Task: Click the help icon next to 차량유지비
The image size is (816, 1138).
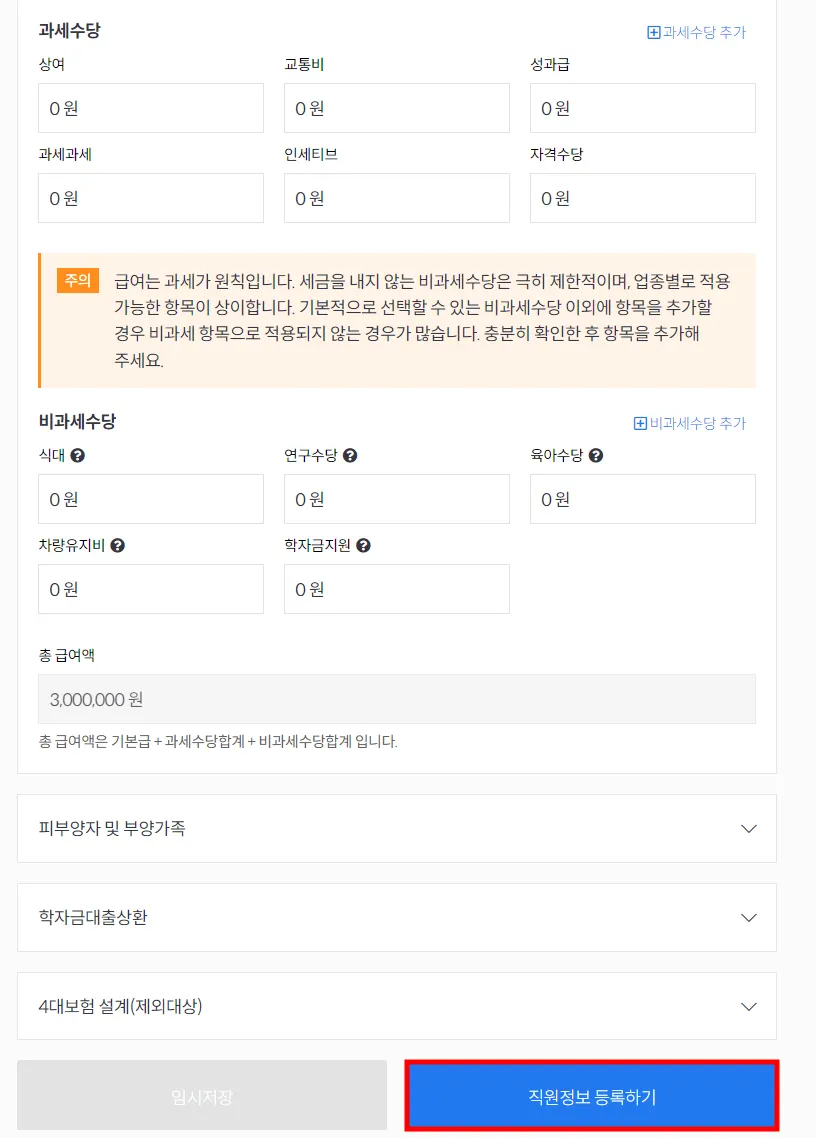Action: 118,546
